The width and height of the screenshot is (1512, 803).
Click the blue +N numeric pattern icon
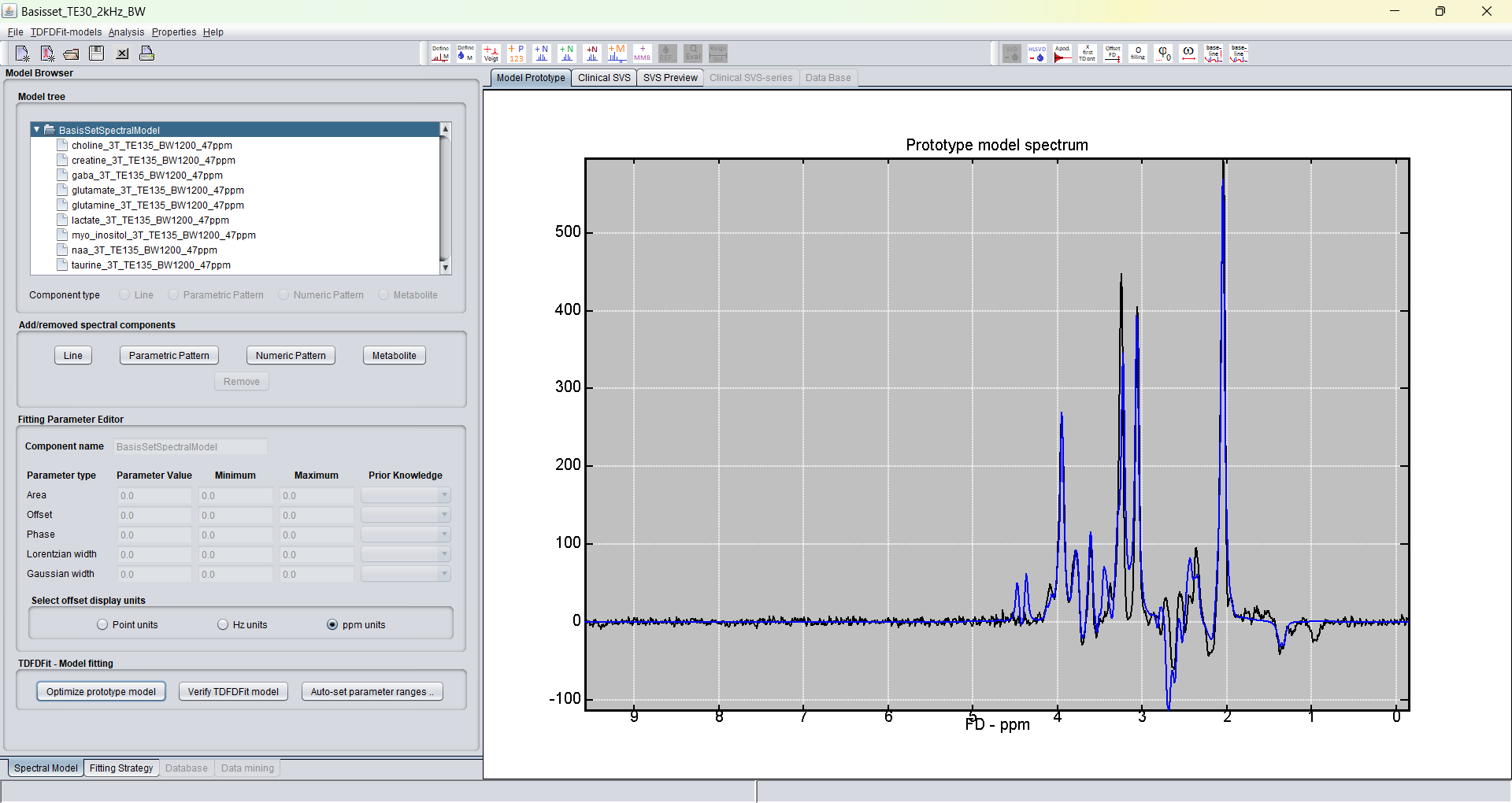coord(541,54)
